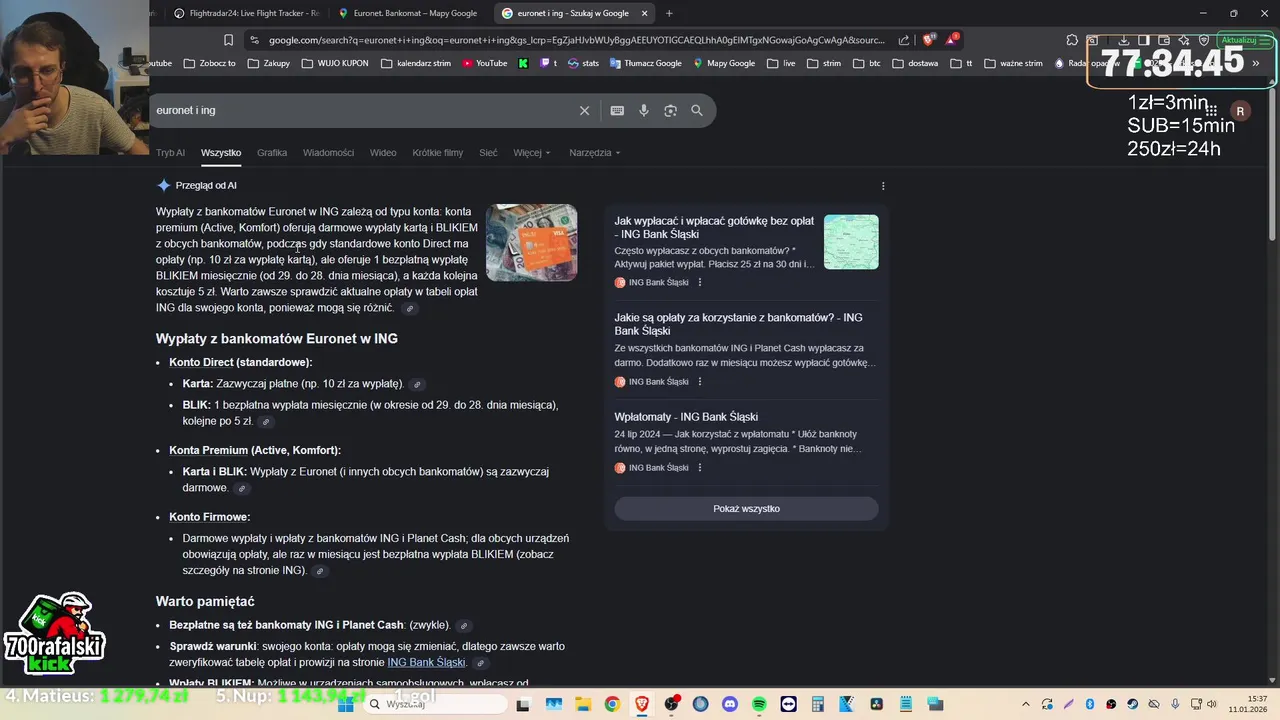
Task: Bookmark this page with the bookmark icon
Action: coord(228,40)
